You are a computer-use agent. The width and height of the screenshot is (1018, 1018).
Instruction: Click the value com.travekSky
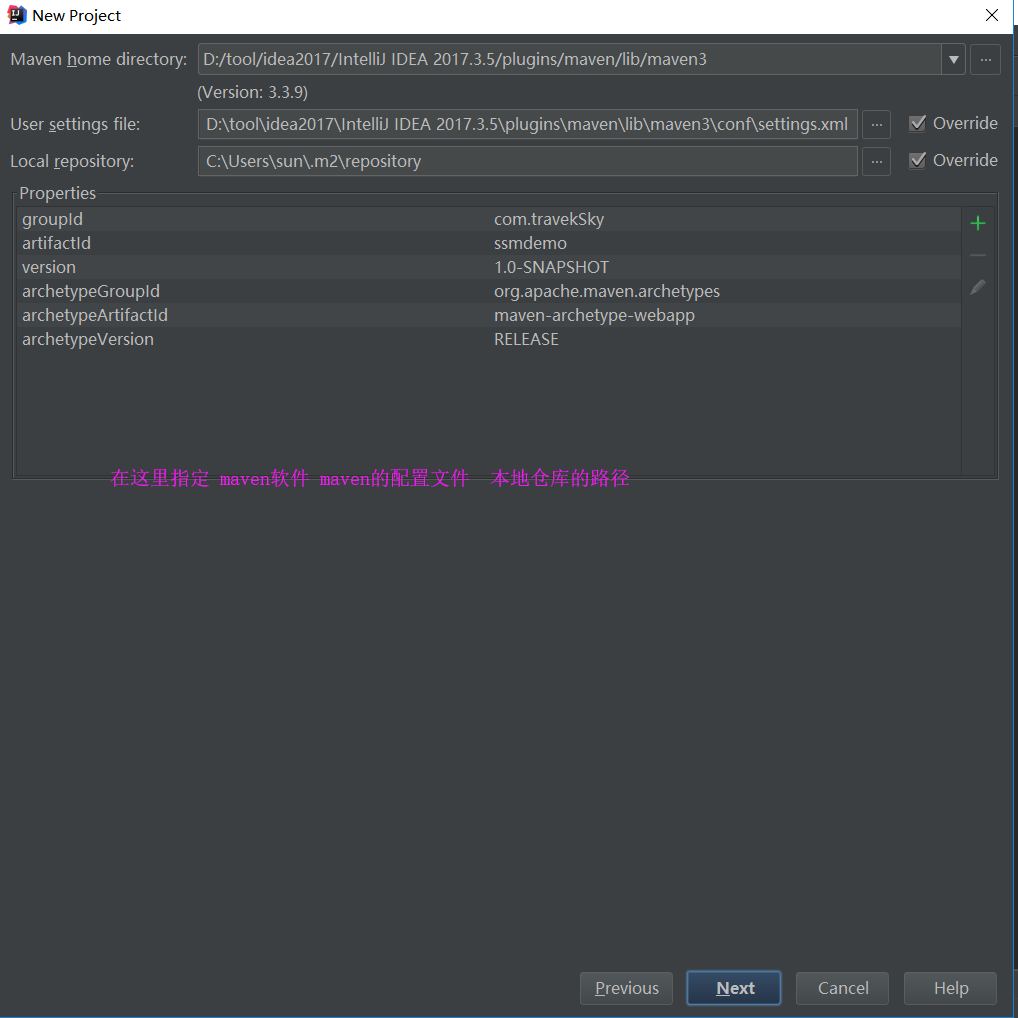tap(549, 219)
